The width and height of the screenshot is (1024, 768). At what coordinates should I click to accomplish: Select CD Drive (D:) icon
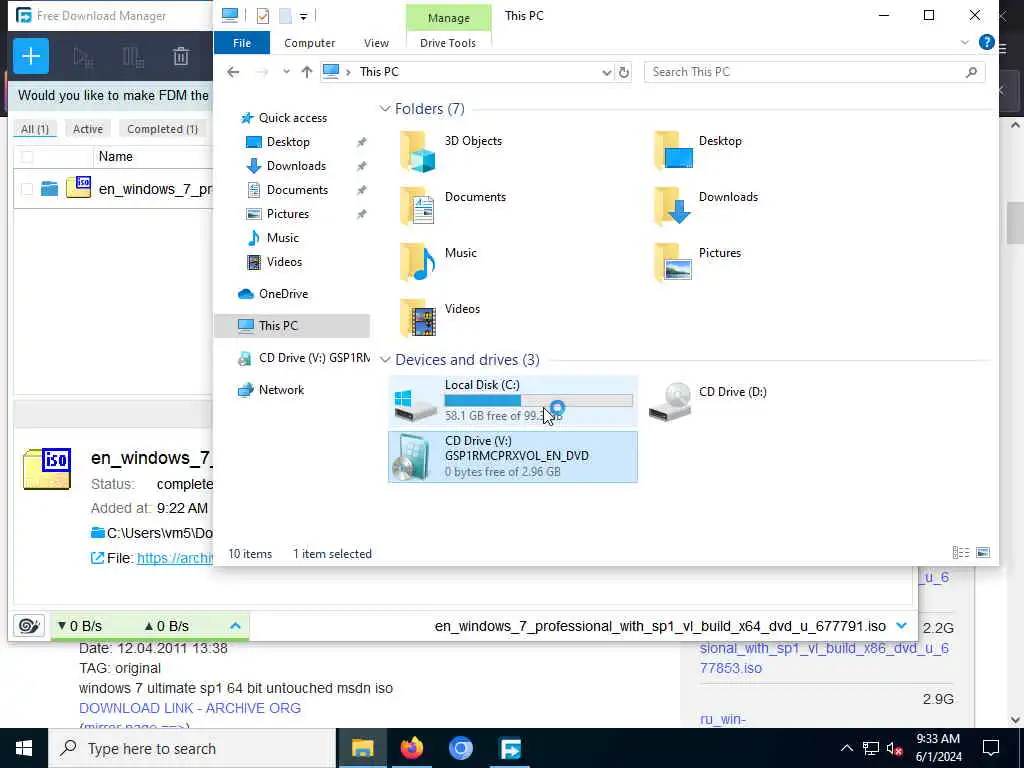670,402
